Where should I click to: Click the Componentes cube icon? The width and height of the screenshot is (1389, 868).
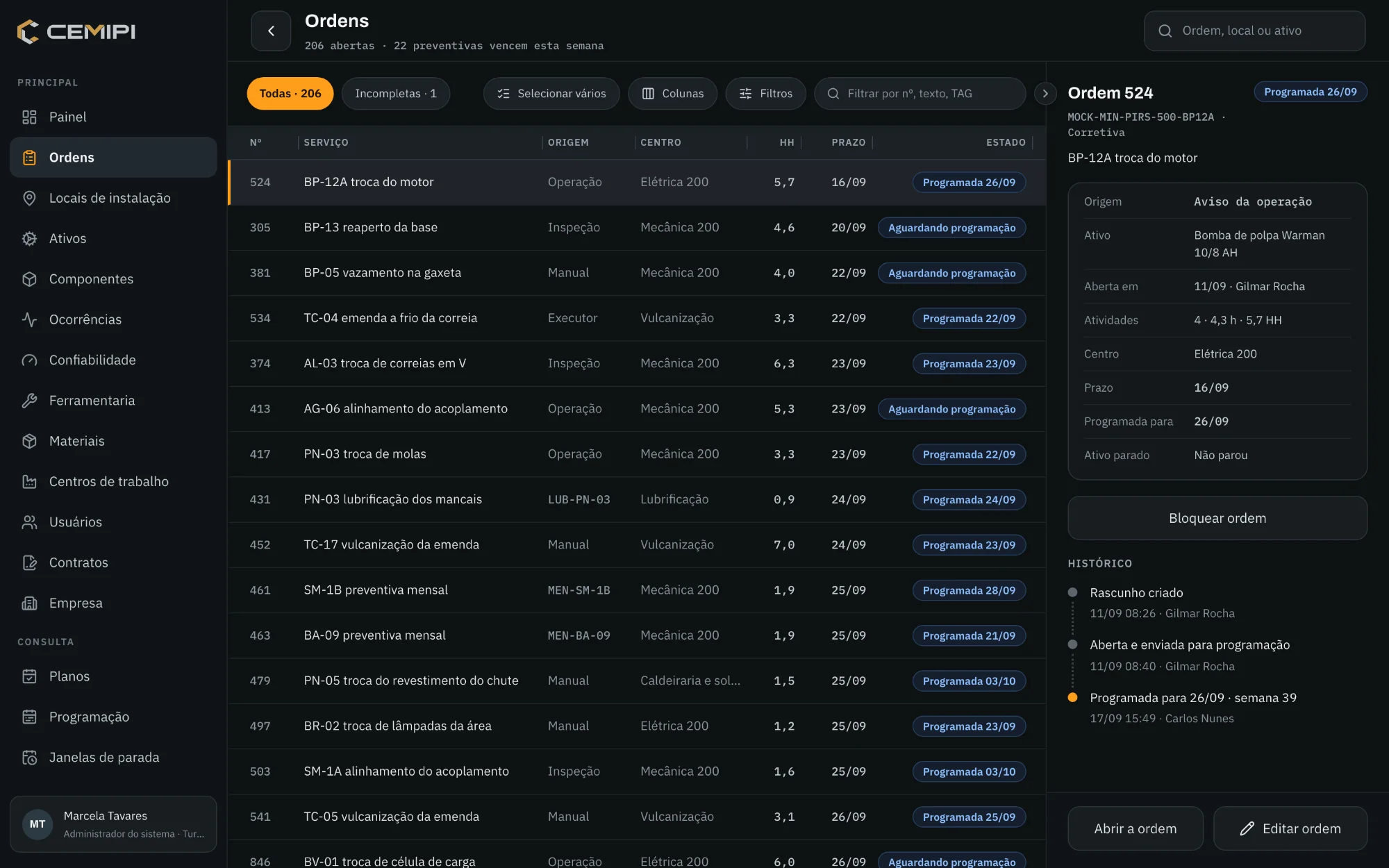(x=29, y=279)
